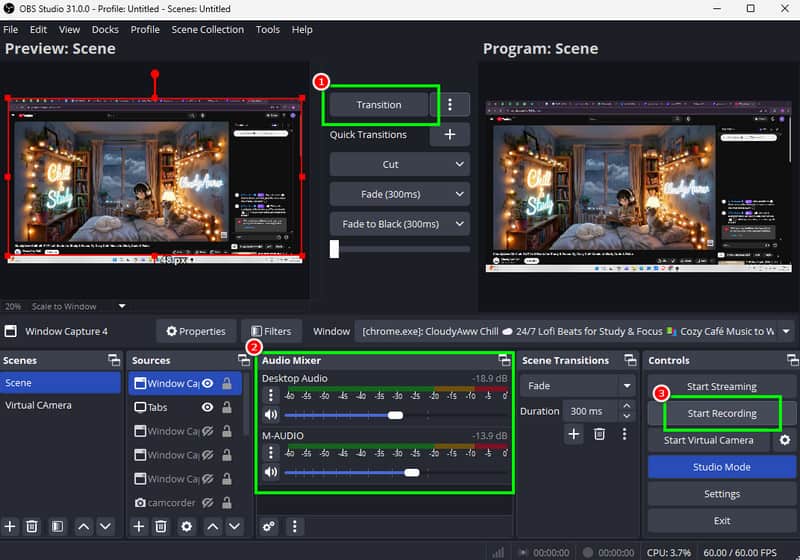
Task: Increase the transition duration
Action: click(x=627, y=405)
